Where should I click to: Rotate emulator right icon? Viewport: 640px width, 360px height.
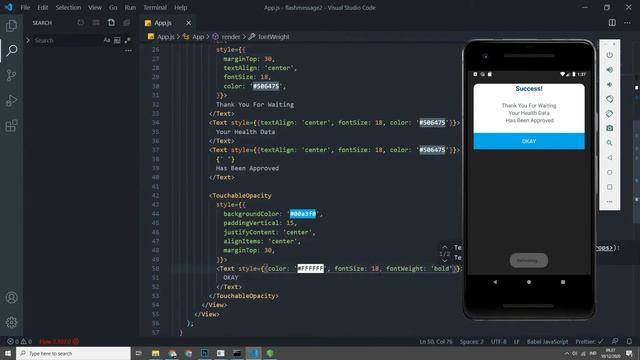click(x=609, y=114)
